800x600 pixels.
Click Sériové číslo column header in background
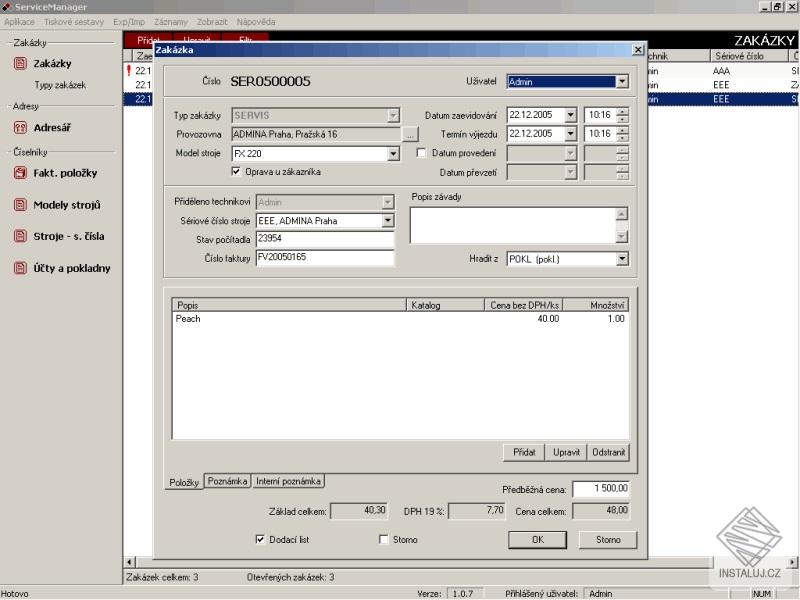749,56
